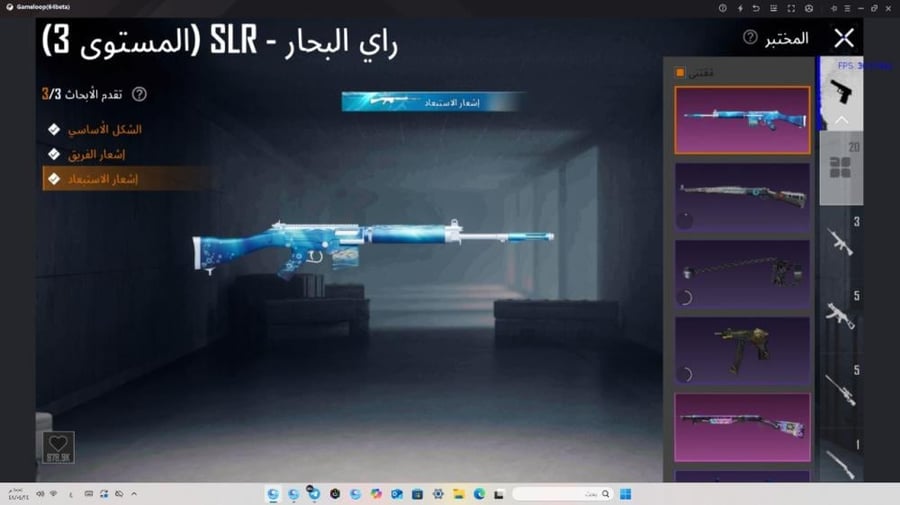
Task: Open the Gameloop hamburger menu
Action: point(847,8)
